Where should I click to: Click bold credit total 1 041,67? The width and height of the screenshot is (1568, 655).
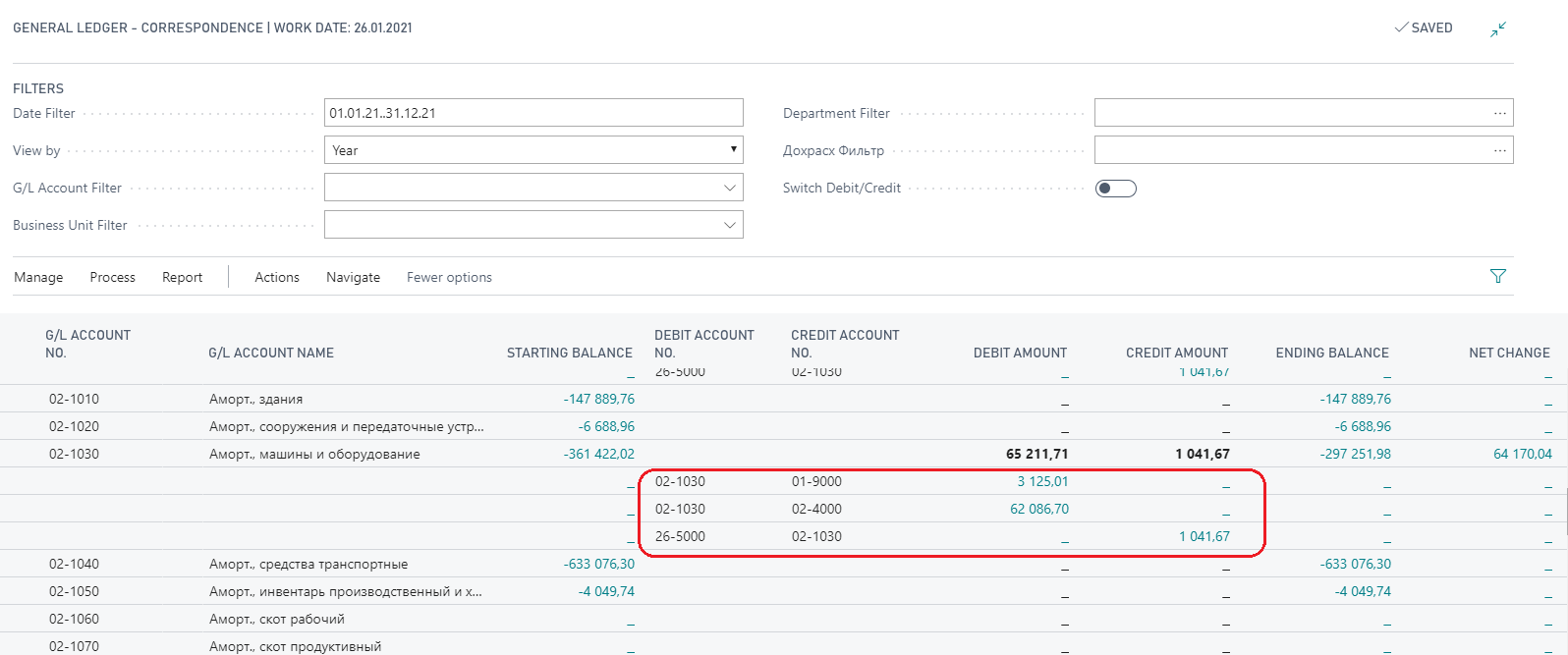[x=1203, y=454]
